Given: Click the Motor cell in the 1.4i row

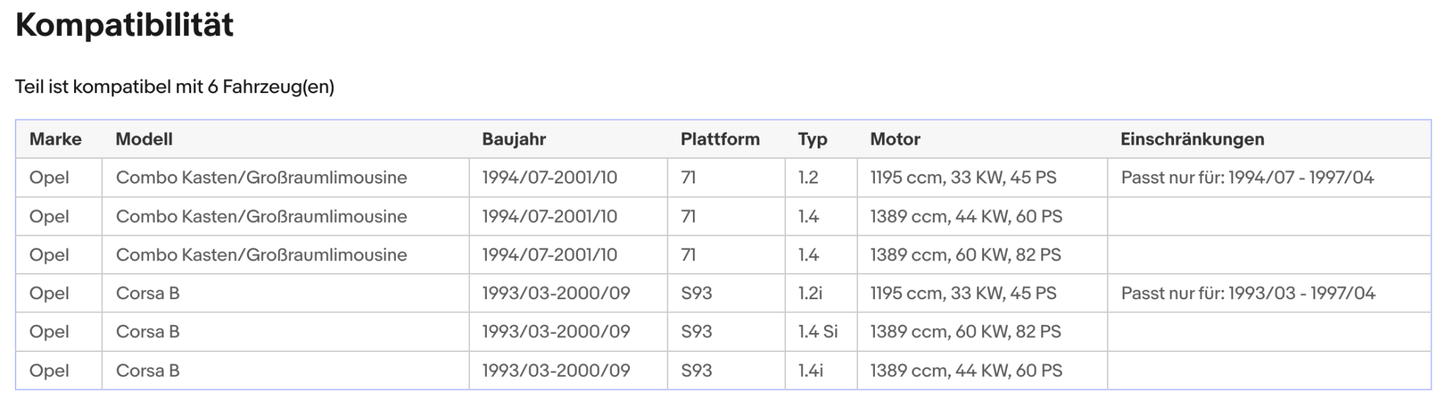Looking at the screenshot, I should tap(966, 371).
